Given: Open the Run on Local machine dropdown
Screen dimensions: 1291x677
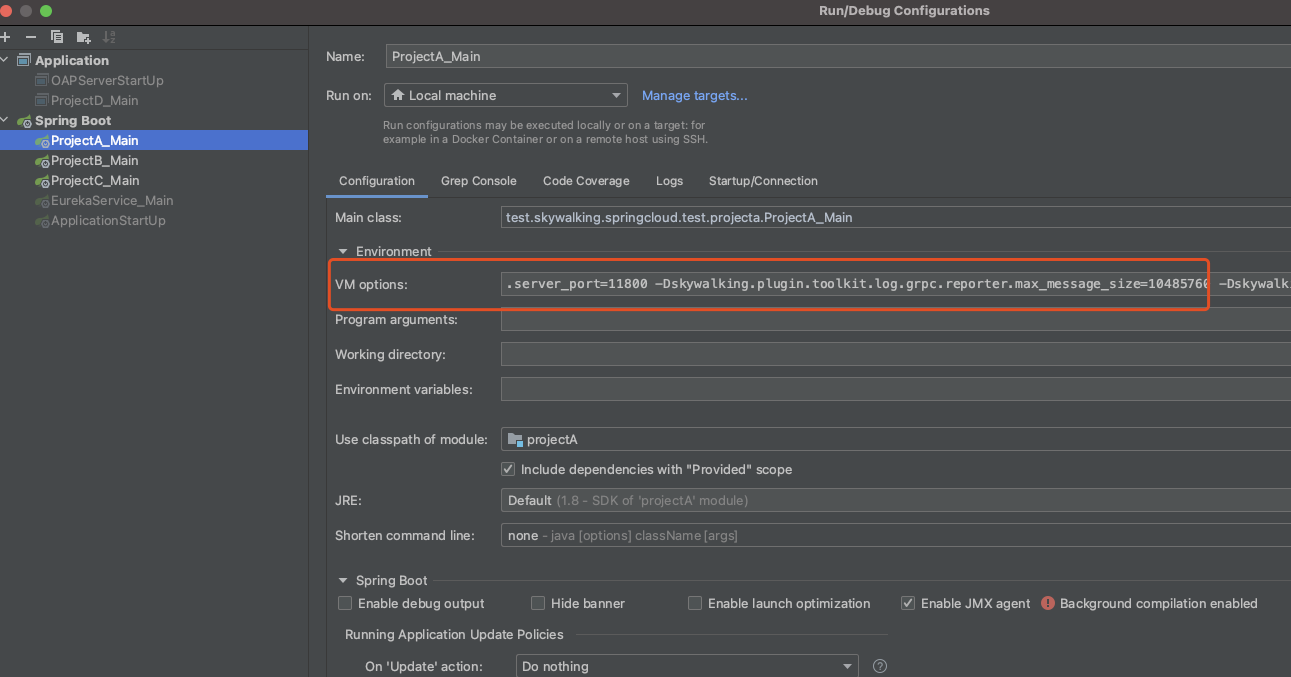Looking at the screenshot, I should coord(505,95).
